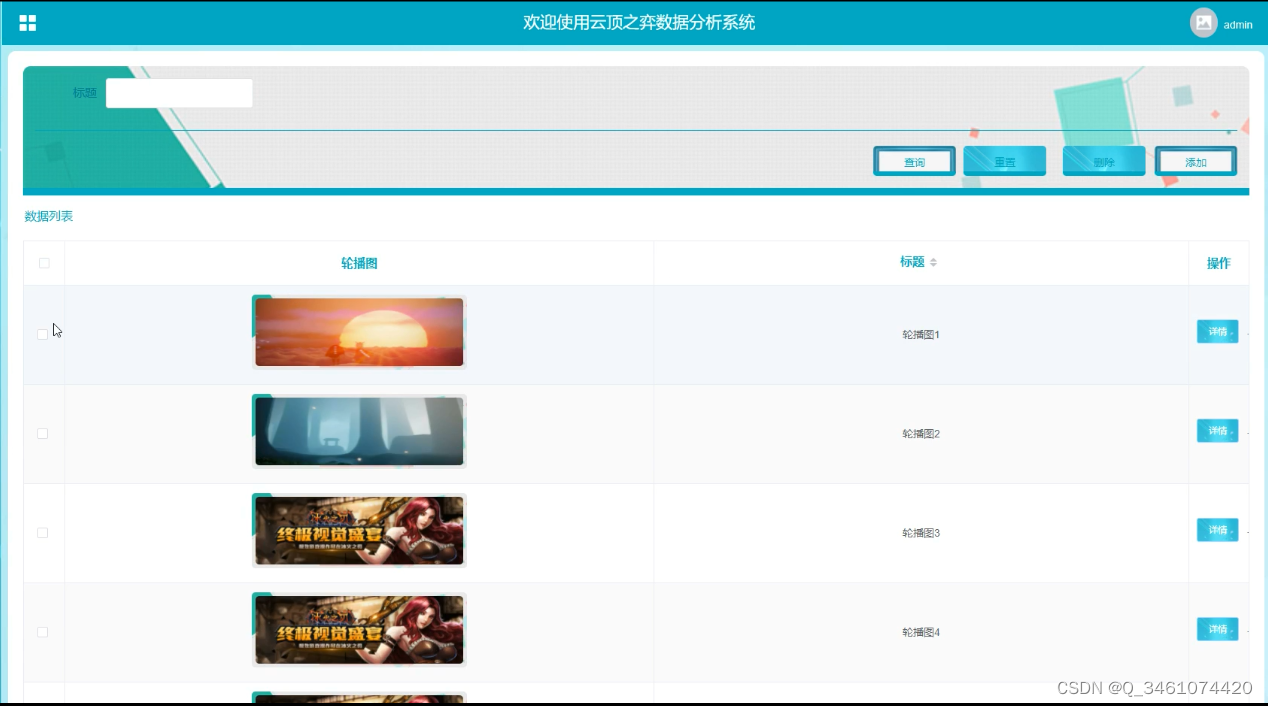1268x706 pixels.
Task: Click the 轮播图3 title cell
Action: [921, 533]
